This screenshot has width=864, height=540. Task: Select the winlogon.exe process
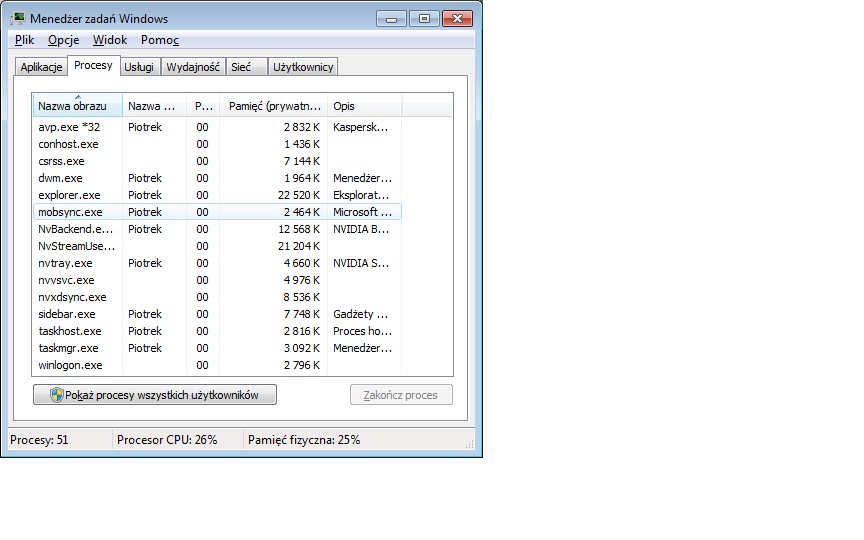click(217, 366)
